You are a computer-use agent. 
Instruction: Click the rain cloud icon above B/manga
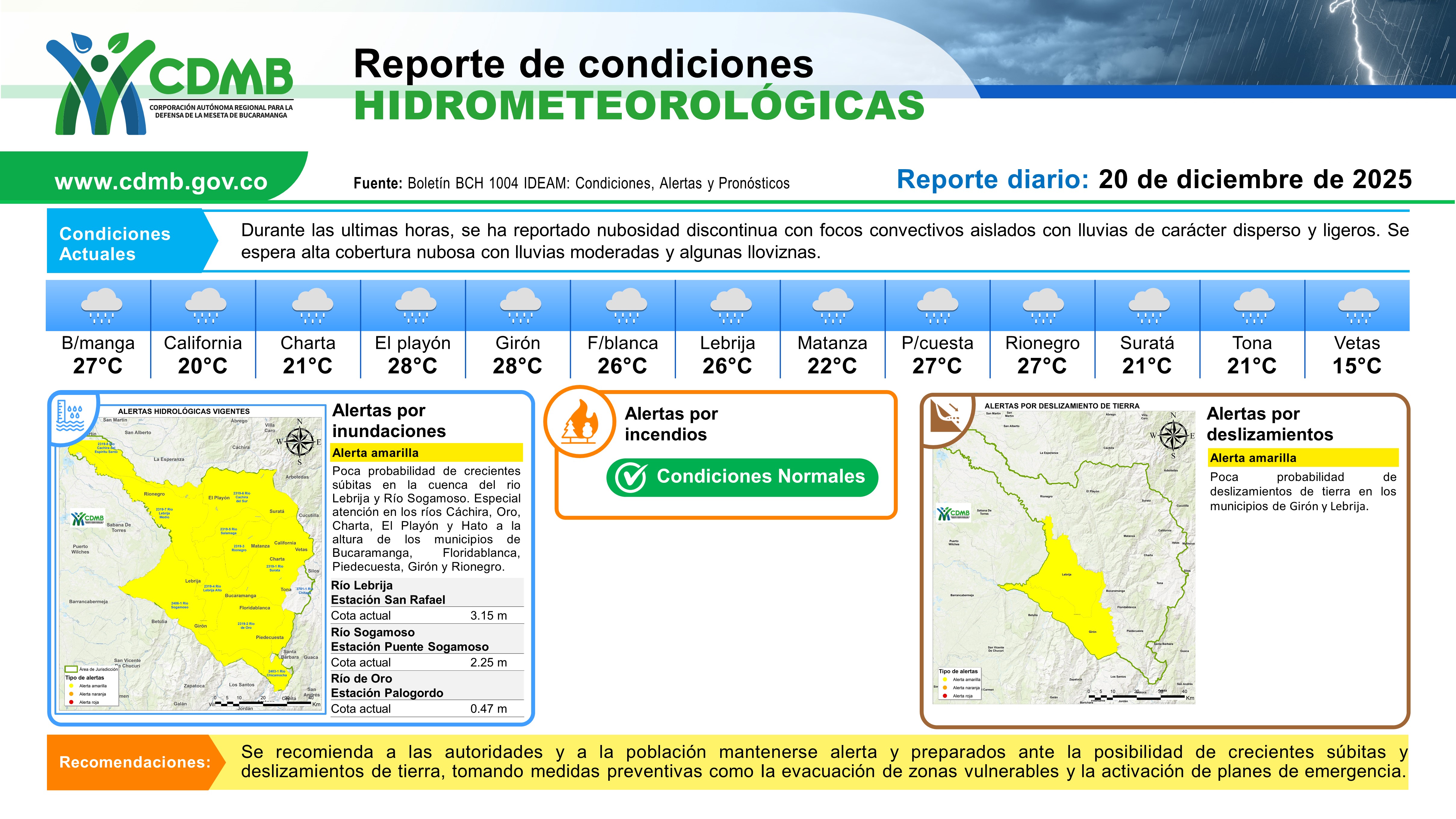(x=101, y=306)
